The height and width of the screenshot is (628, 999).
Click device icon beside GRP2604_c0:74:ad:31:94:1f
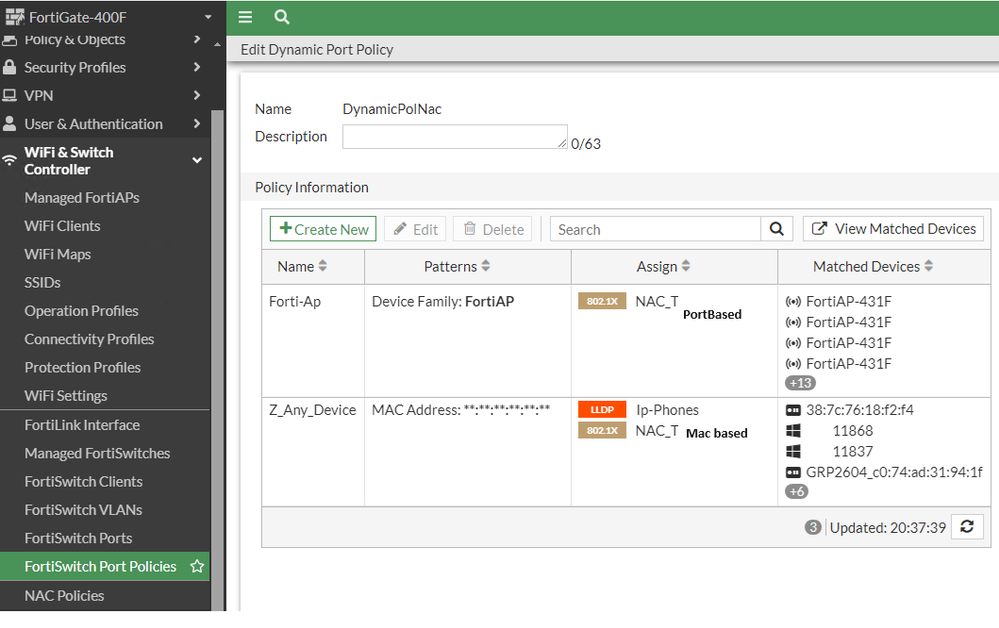point(793,473)
